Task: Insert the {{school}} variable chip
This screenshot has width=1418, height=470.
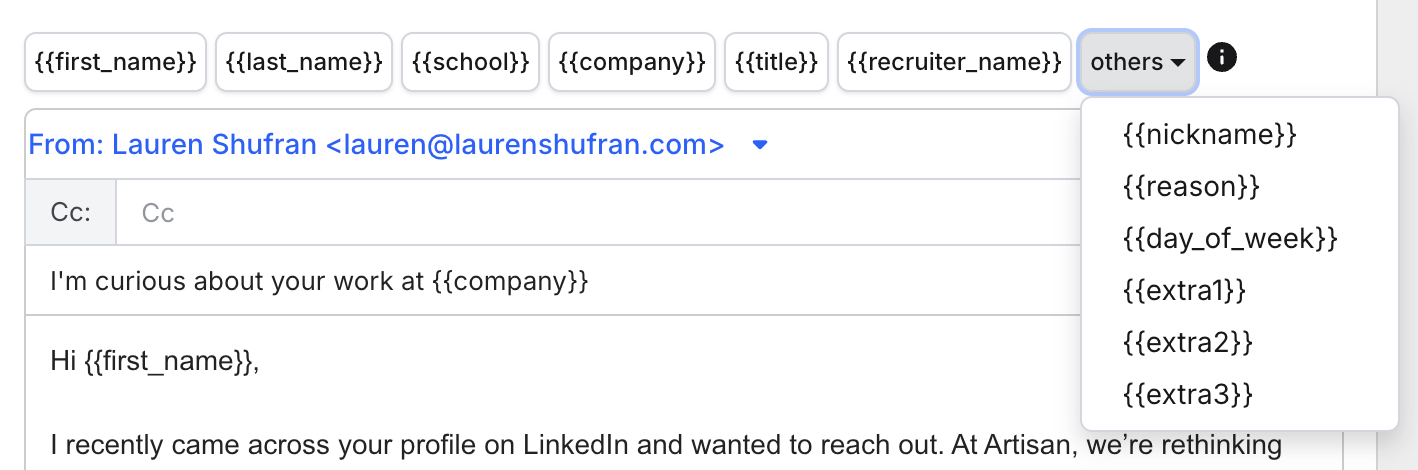Action: click(x=471, y=62)
